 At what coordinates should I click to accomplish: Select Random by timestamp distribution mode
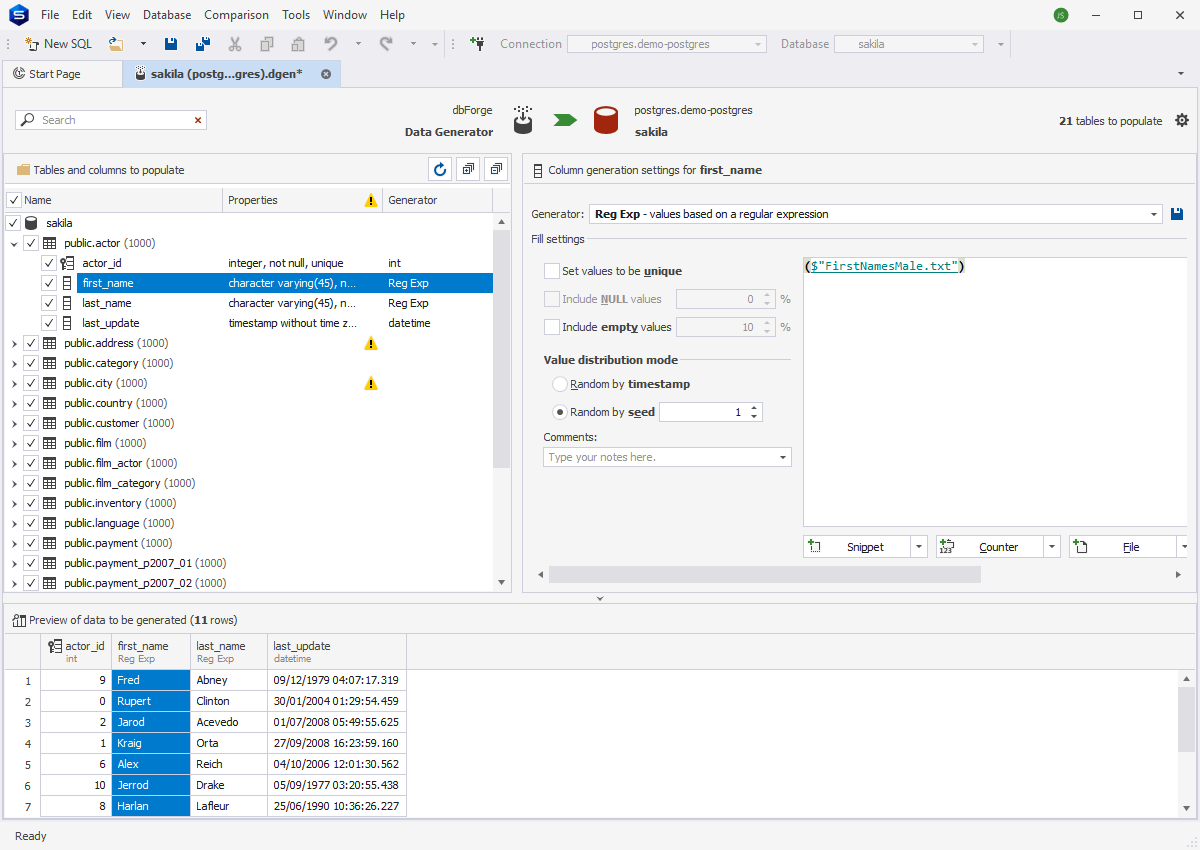560,384
